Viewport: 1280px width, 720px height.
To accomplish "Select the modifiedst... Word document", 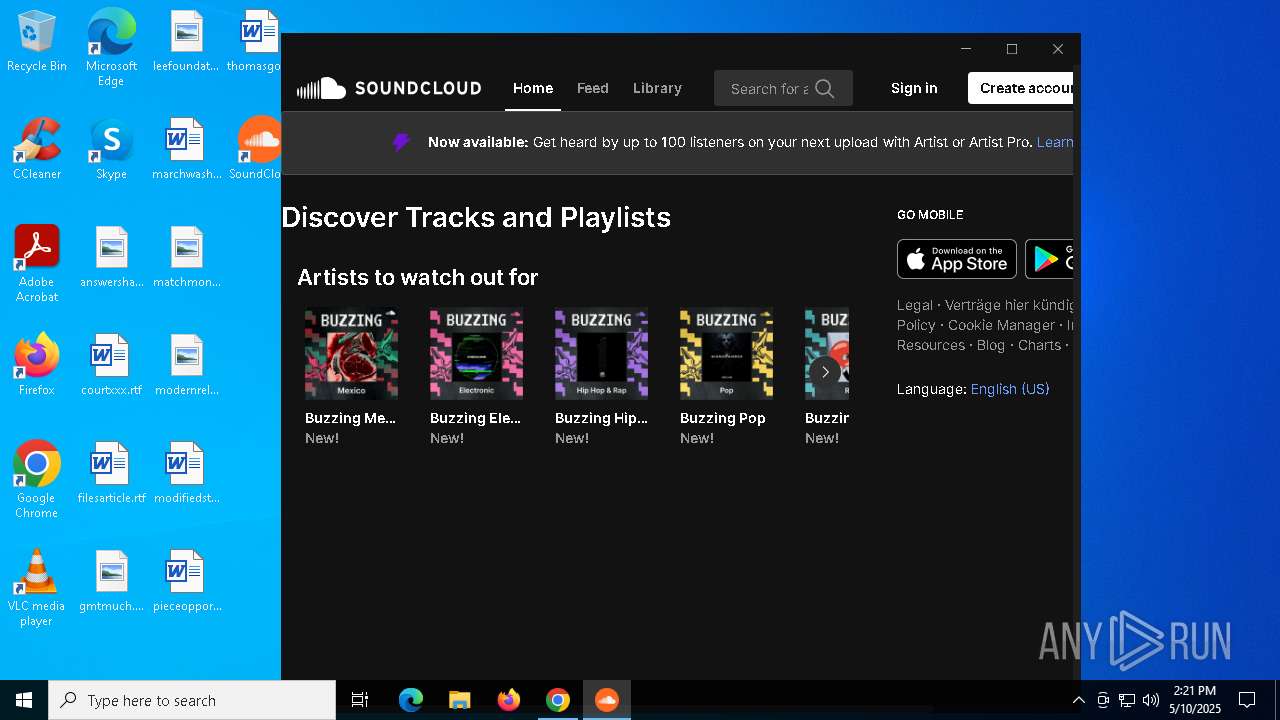I will point(186,473).
